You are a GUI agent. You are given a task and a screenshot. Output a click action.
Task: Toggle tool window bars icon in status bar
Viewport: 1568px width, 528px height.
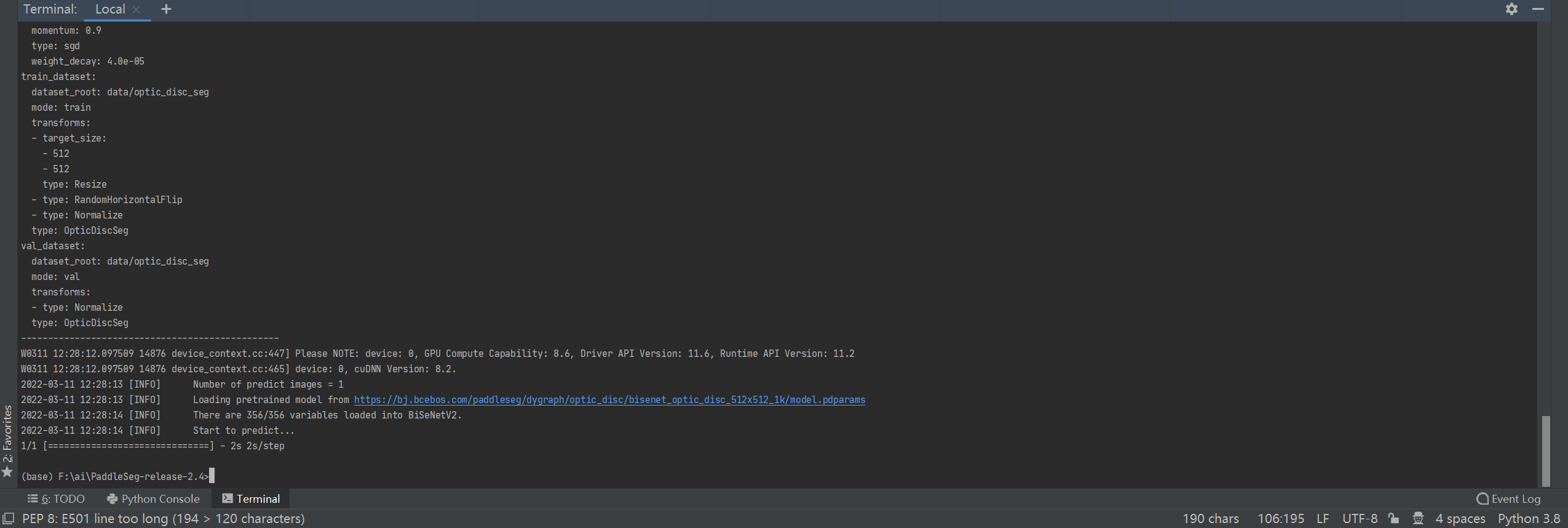pyautogui.click(x=9, y=519)
